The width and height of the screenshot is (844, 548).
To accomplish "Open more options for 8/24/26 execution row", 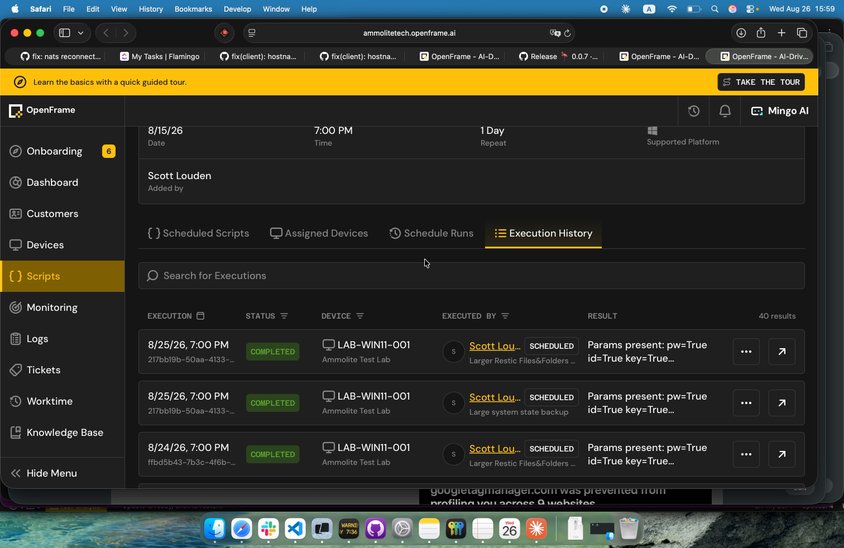I will [x=746, y=454].
